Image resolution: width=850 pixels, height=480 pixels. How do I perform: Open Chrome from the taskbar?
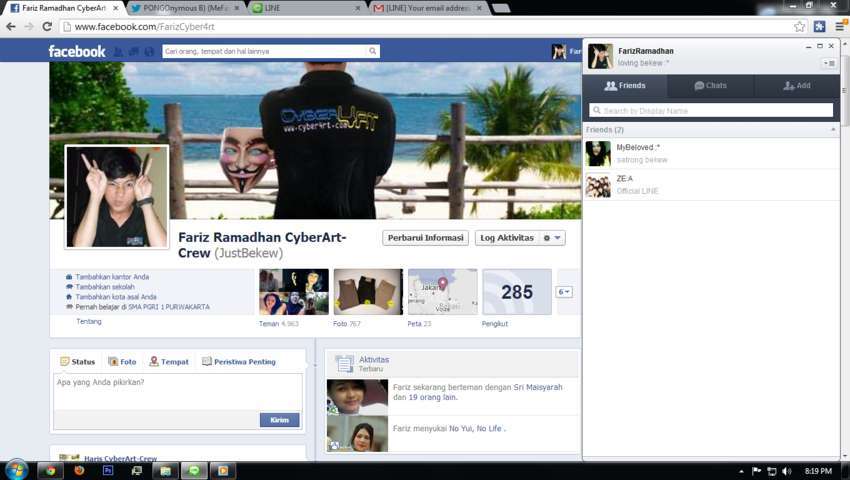click(50, 471)
